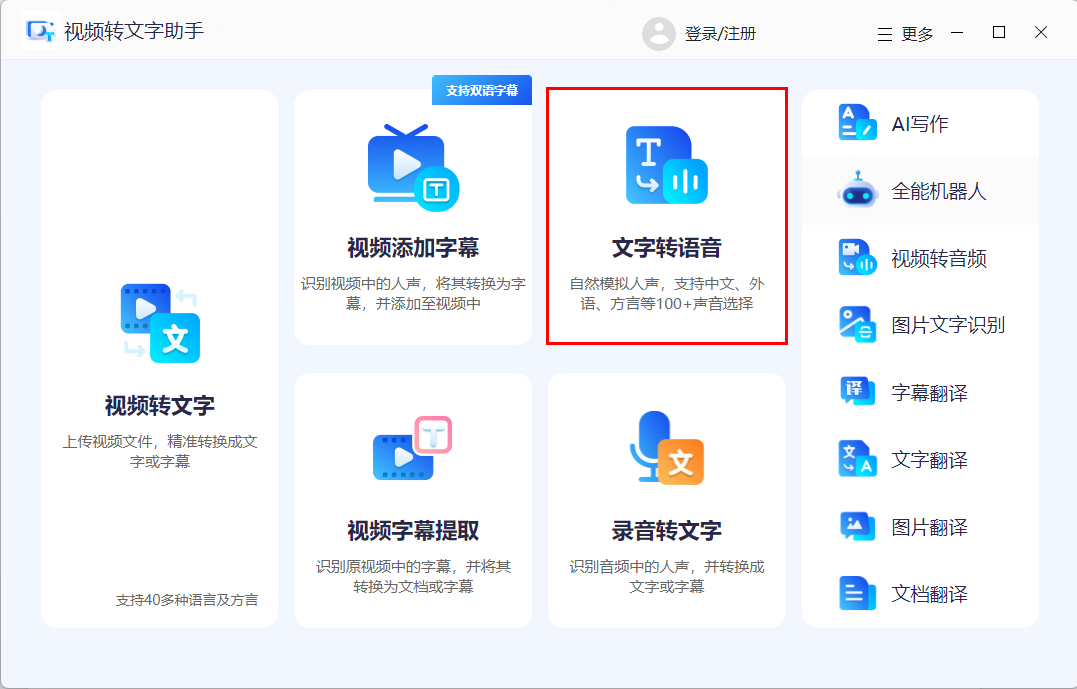1077x689 pixels.
Task: Click the 文档翻译 document icon
Action: (x=857, y=593)
